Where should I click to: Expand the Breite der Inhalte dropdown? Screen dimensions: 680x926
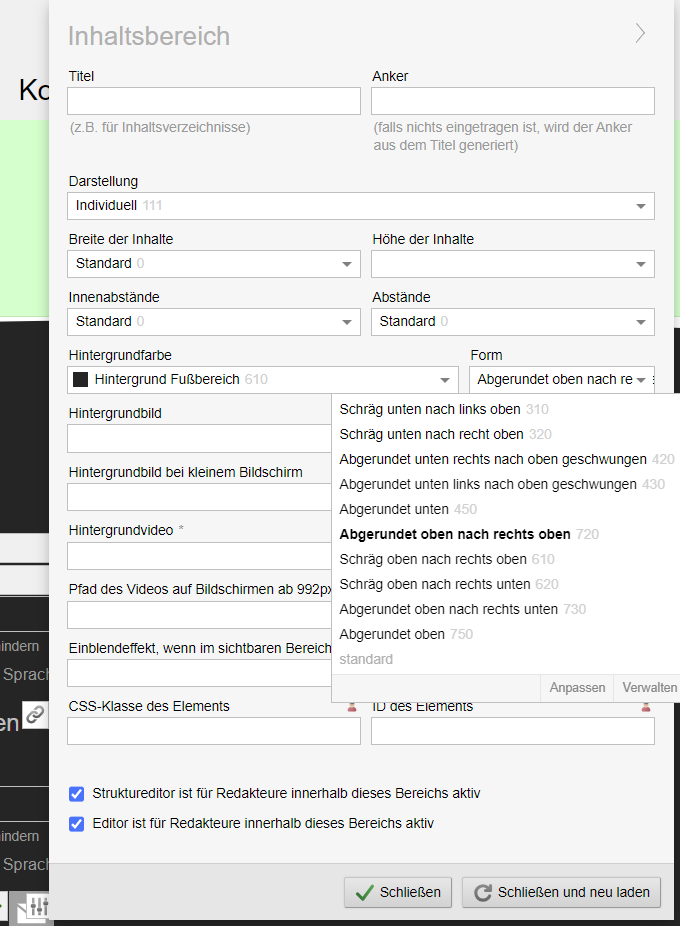coord(214,264)
